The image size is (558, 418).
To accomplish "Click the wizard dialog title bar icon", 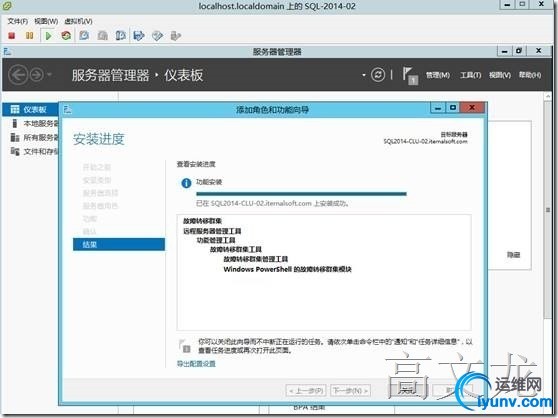I will (67, 110).
